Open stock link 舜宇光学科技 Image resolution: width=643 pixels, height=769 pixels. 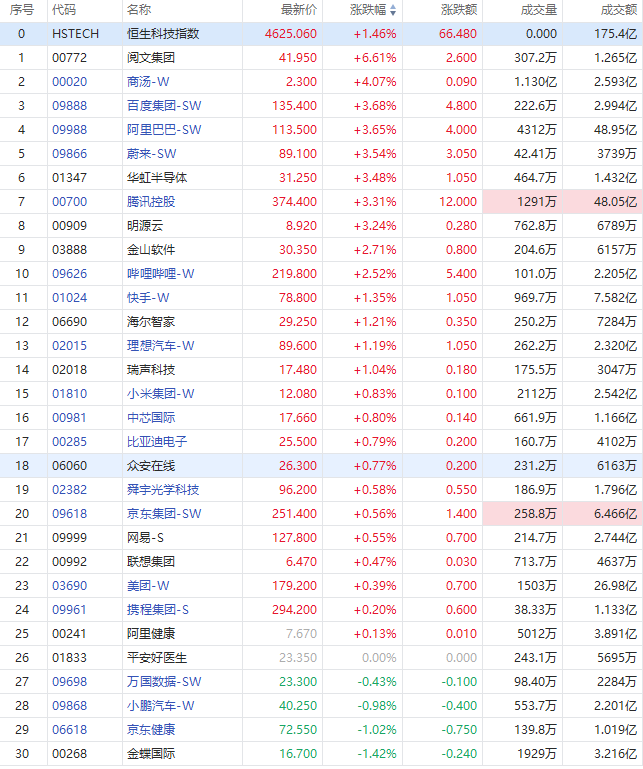[x=163, y=490]
